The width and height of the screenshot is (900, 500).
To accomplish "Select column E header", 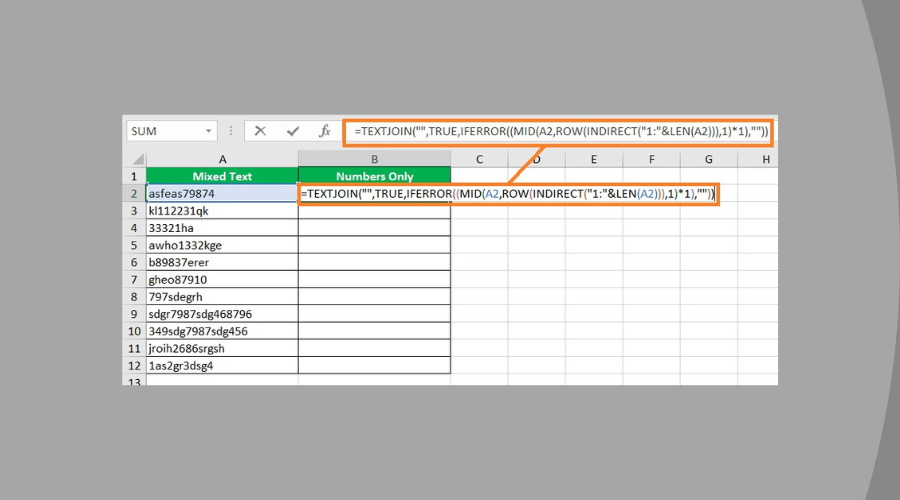I will tap(593, 159).
